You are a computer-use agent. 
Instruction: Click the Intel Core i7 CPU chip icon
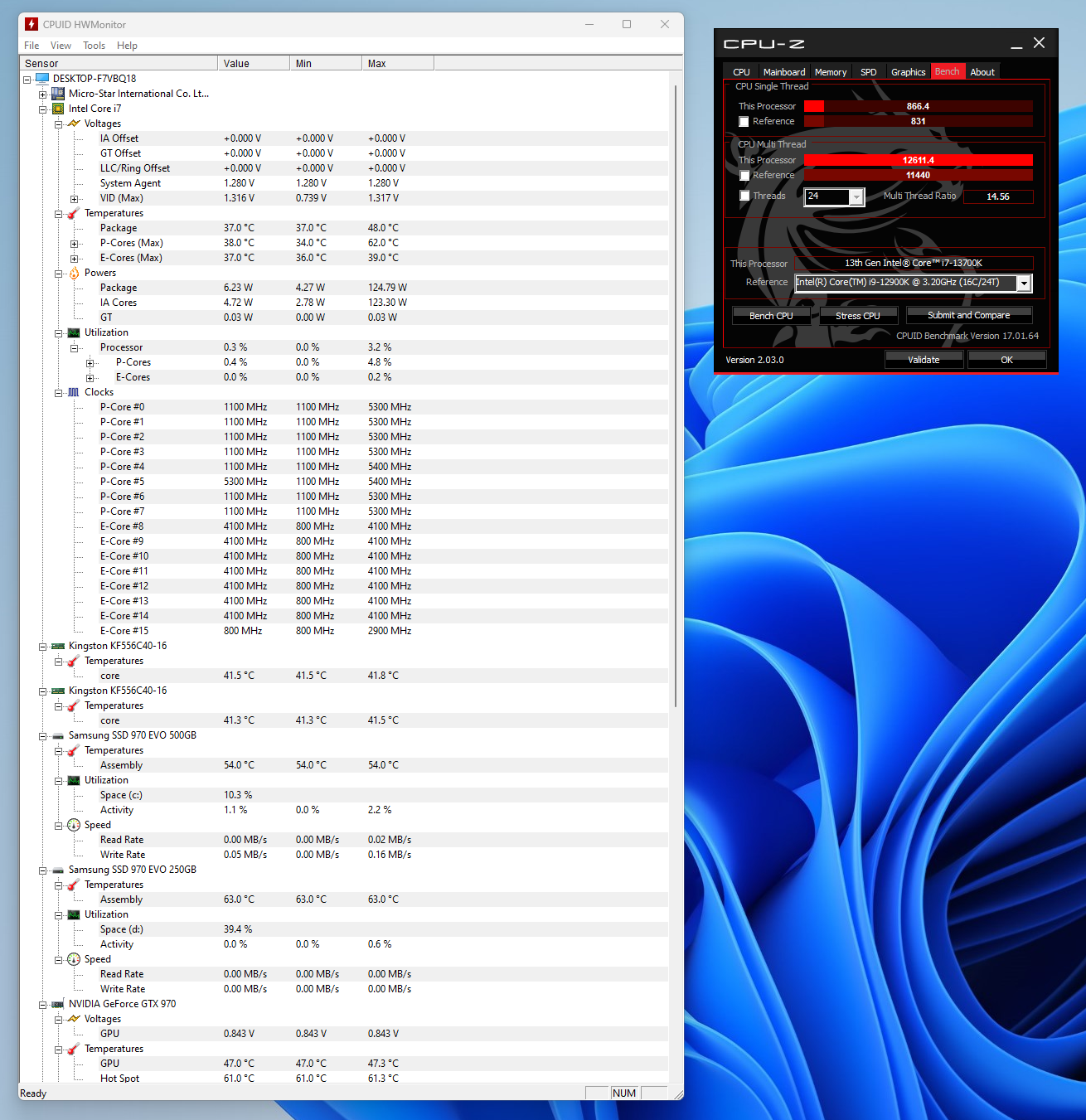tap(58, 109)
